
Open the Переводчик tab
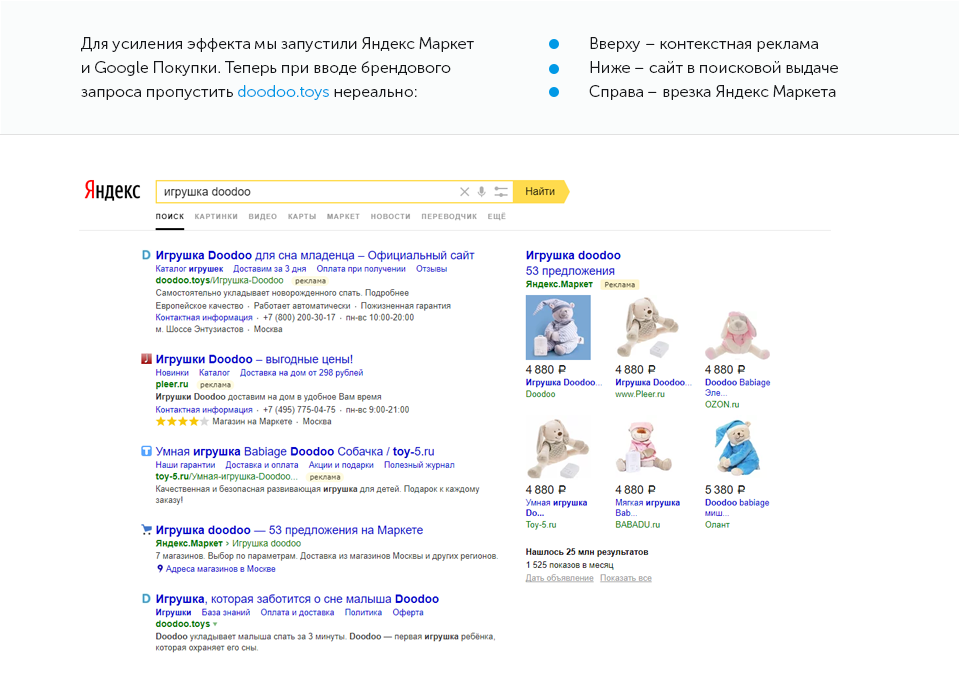click(449, 216)
